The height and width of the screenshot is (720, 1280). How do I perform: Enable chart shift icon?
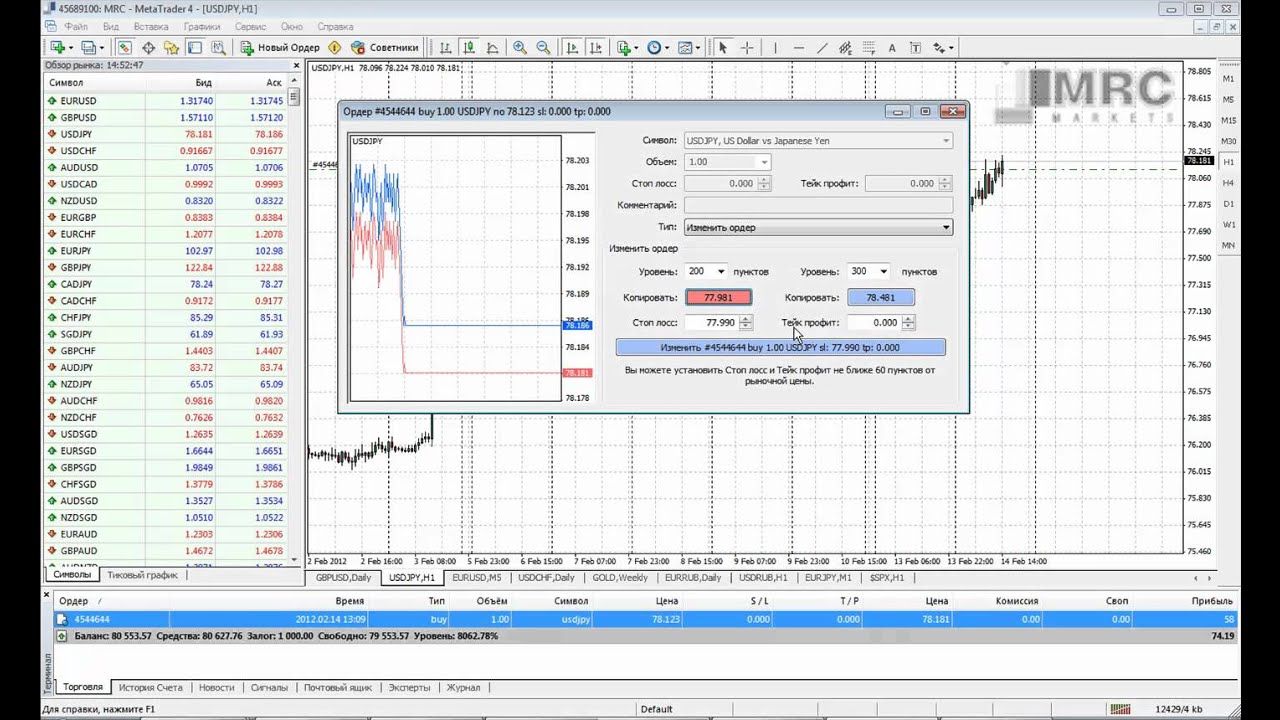(594, 47)
